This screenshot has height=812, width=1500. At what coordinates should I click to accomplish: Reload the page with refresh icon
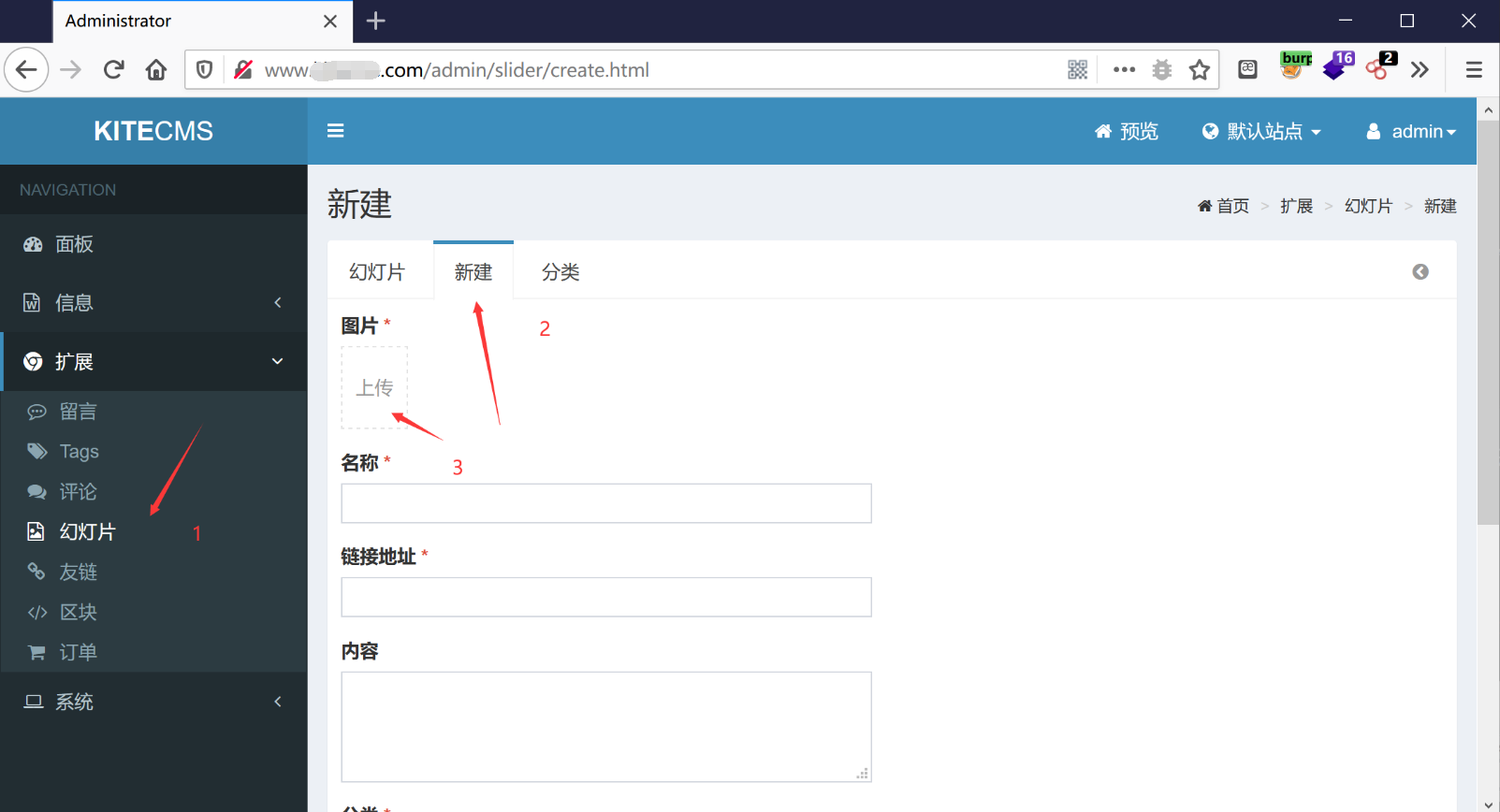(114, 70)
